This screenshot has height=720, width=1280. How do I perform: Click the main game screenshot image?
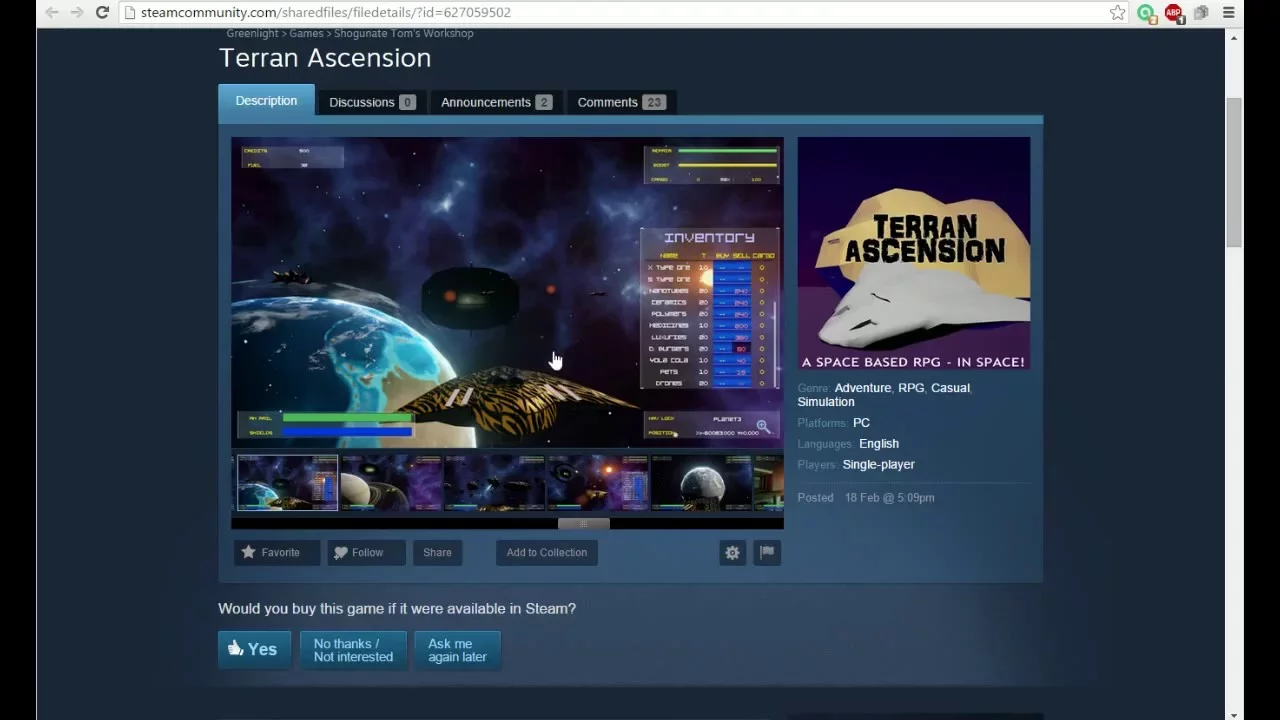pos(507,292)
